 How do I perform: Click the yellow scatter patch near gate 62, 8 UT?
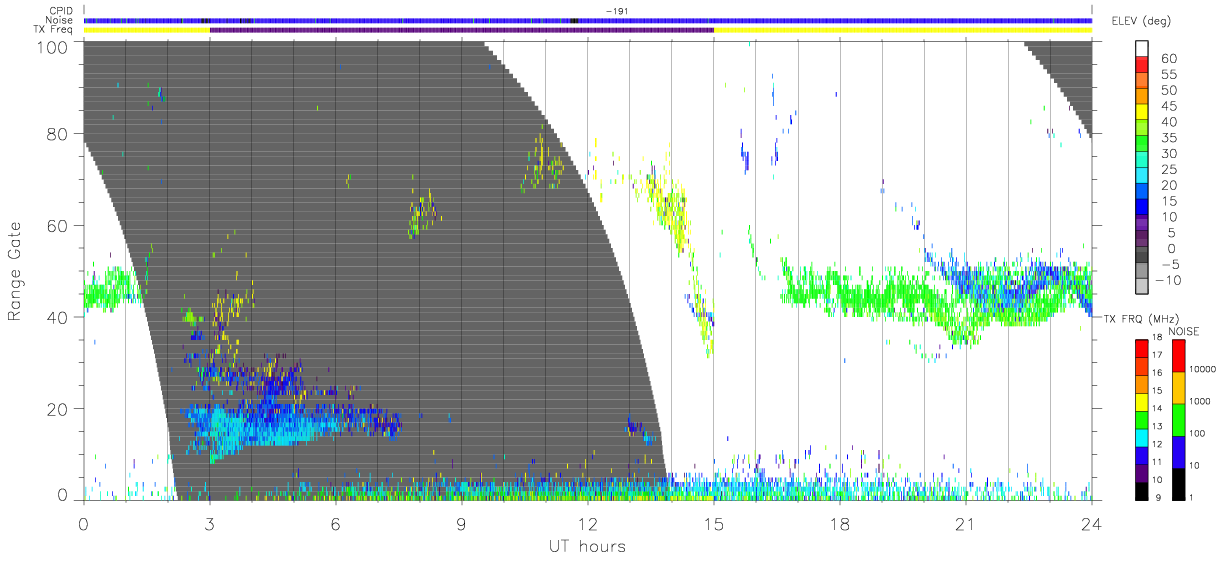coord(424,213)
